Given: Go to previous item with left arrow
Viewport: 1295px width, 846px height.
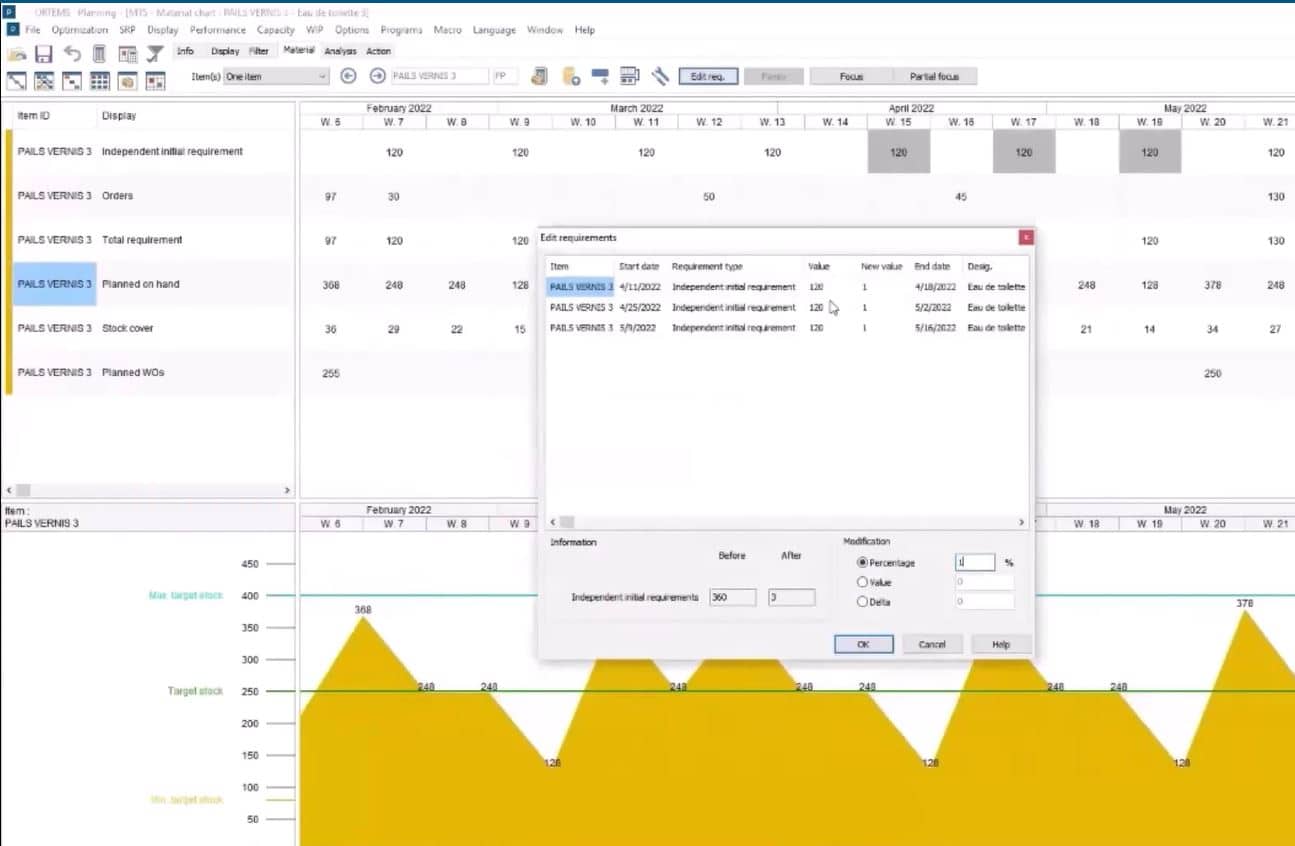Looking at the screenshot, I should tap(349, 76).
